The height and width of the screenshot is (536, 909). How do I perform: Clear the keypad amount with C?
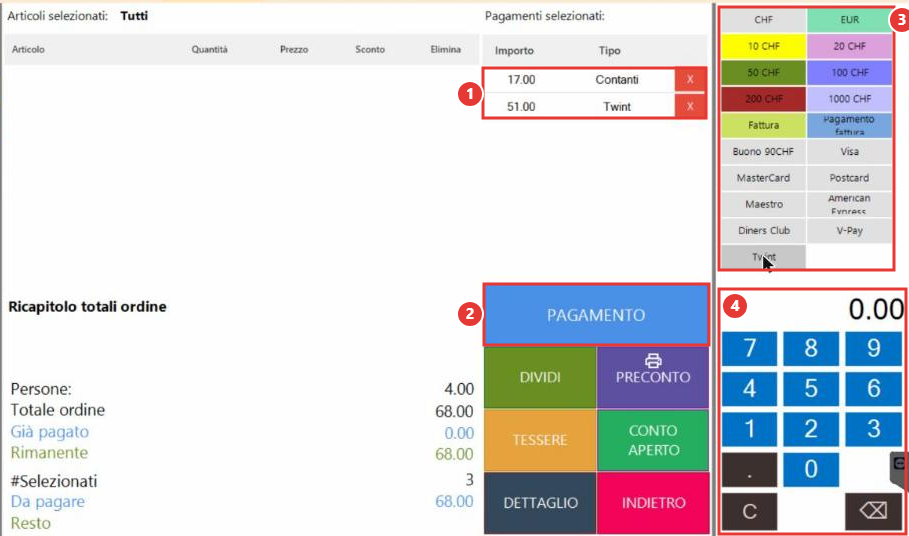click(750, 511)
